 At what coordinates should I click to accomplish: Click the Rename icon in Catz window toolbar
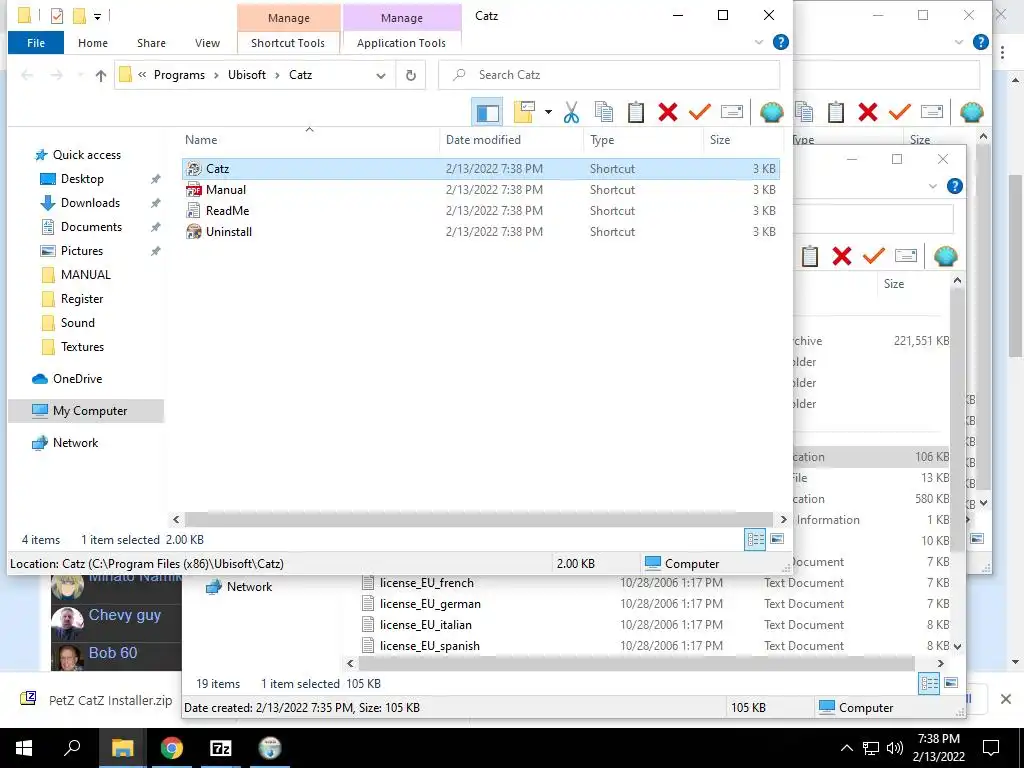pyautogui.click(x=731, y=112)
